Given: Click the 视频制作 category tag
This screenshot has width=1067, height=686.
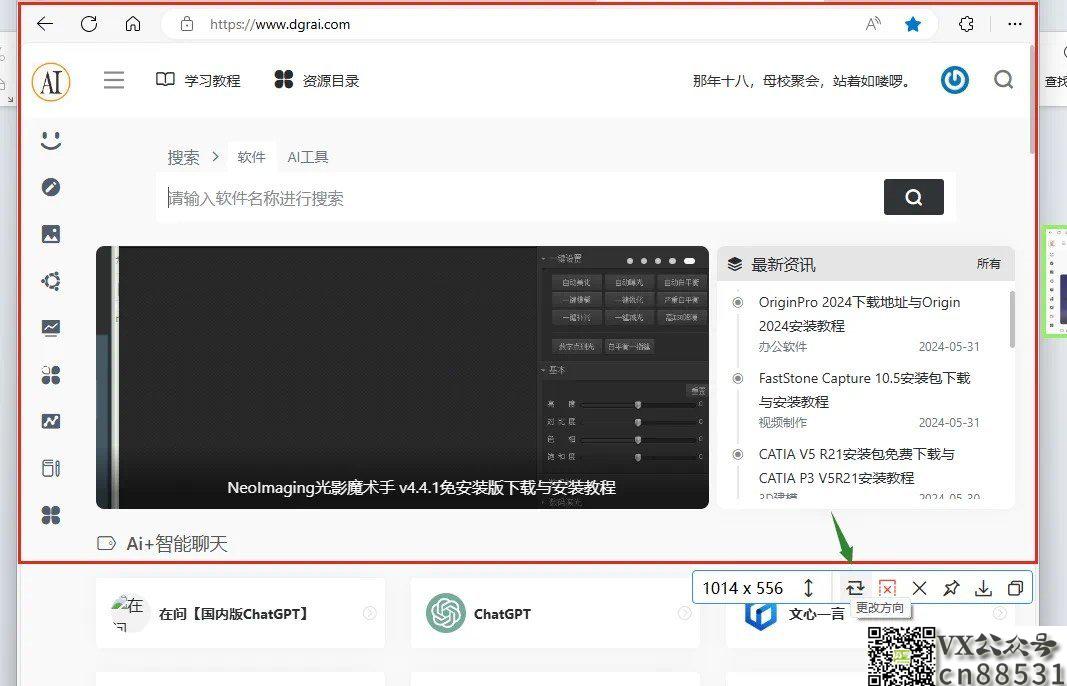Looking at the screenshot, I should pyautogui.click(x=783, y=423).
